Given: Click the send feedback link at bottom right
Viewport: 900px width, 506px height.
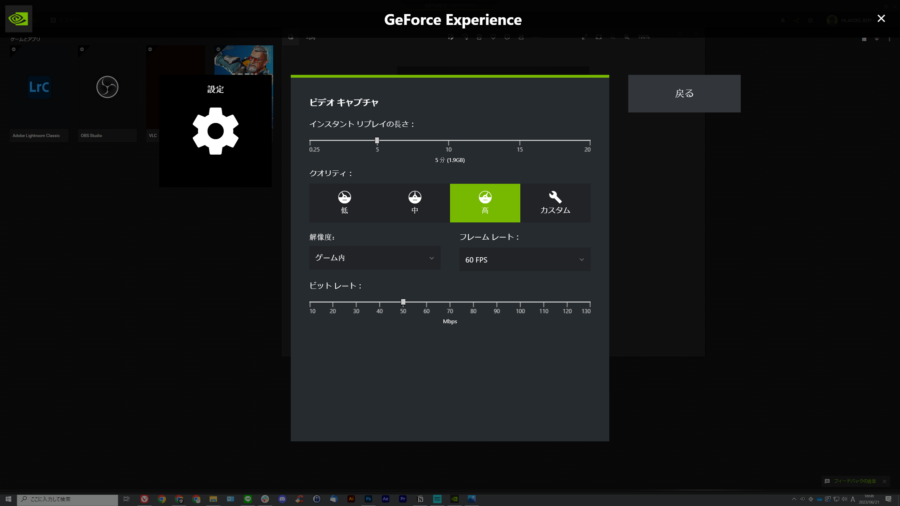Looking at the screenshot, I should click(x=855, y=481).
